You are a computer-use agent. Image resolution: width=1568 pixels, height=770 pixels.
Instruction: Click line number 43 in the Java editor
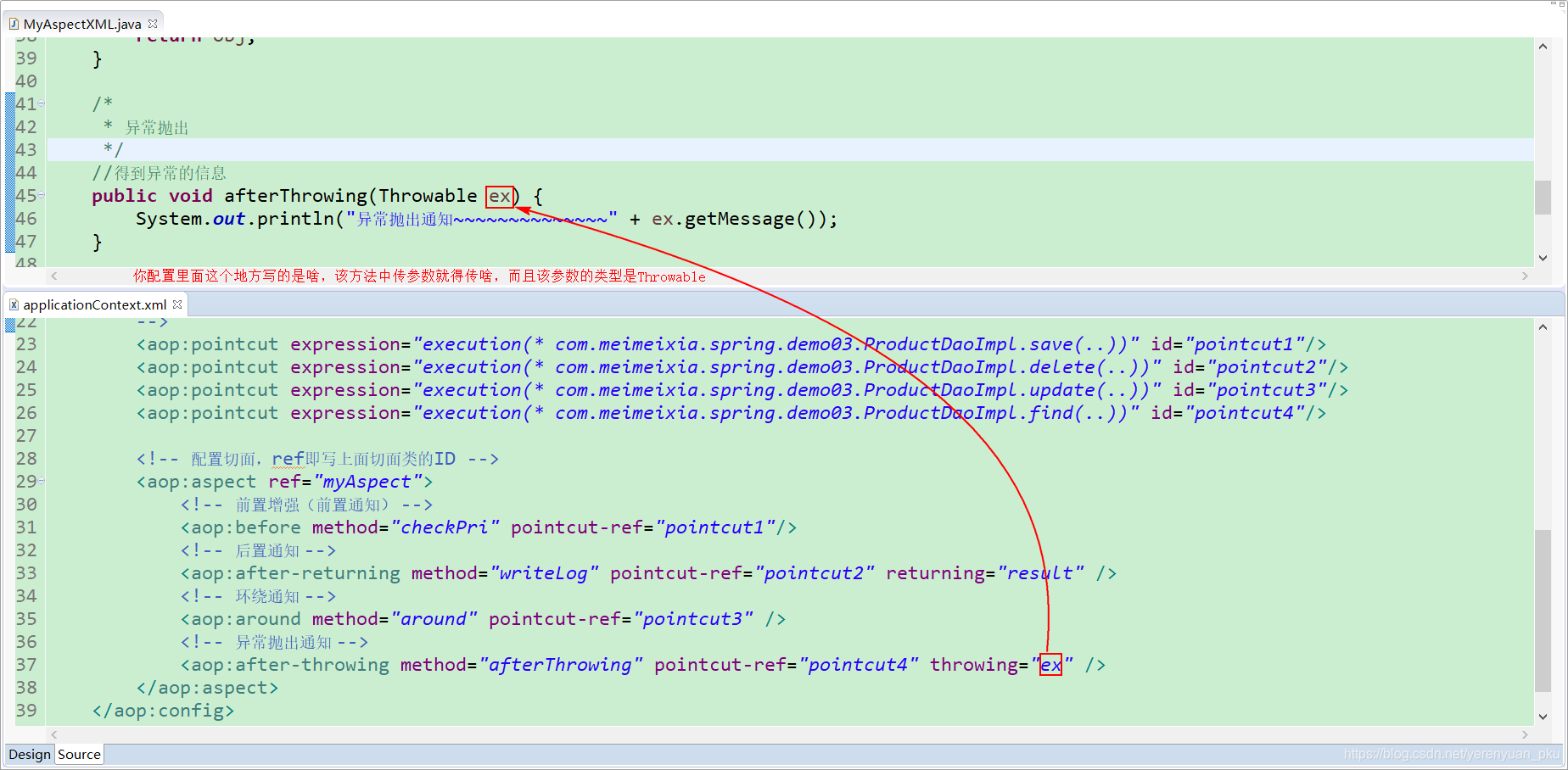point(26,150)
